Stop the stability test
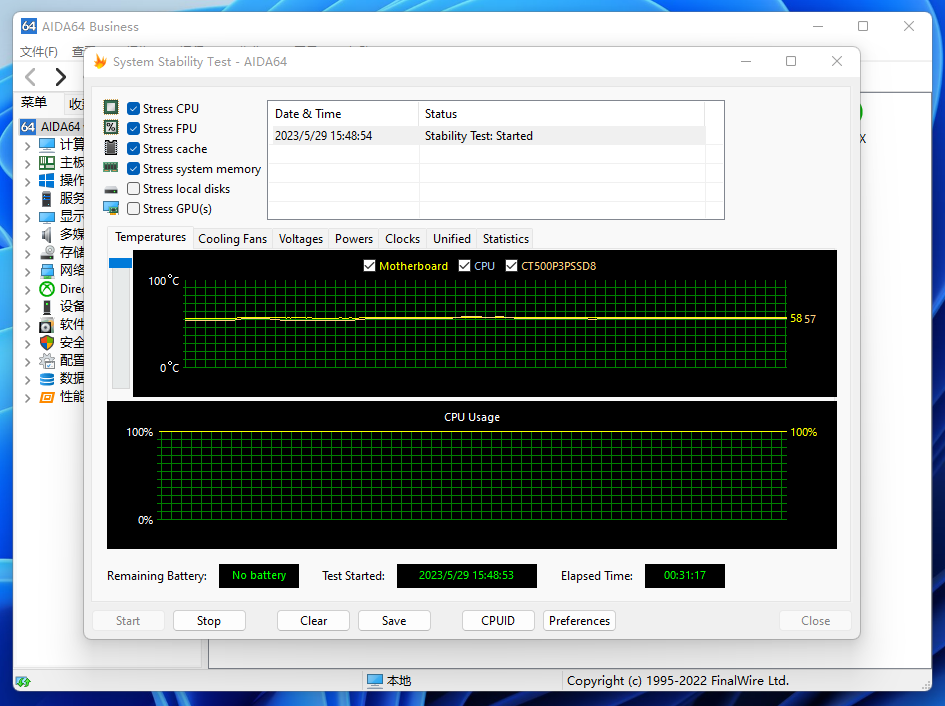The image size is (945, 706). click(209, 620)
